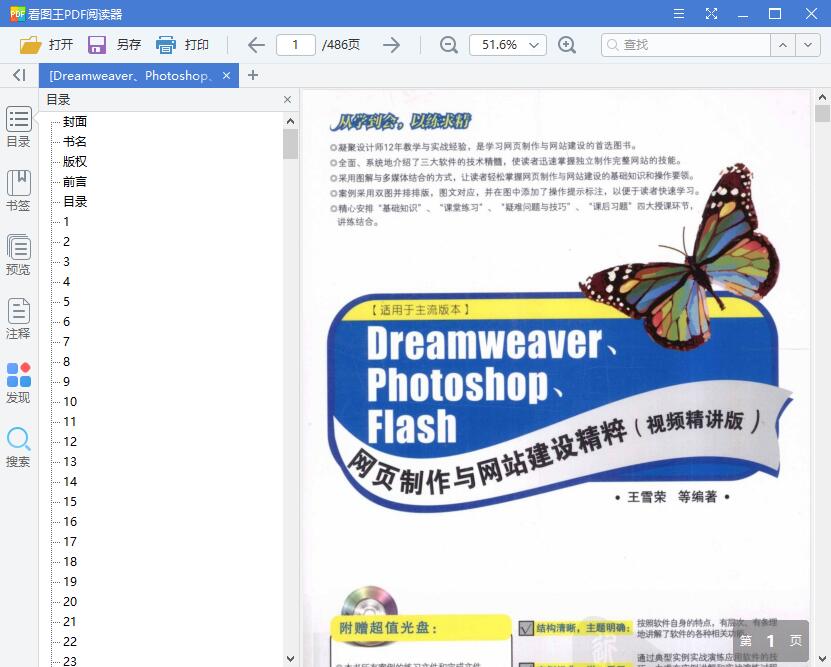The height and width of the screenshot is (667, 831).
Task: Jump to outline entry 9
Action: (x=66, y=381)
